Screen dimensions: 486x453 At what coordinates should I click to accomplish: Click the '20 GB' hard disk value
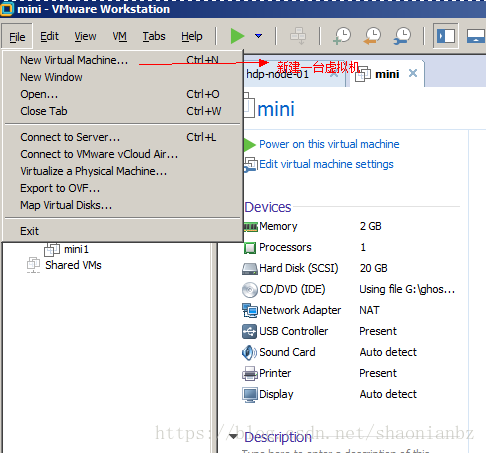point(373,268)
